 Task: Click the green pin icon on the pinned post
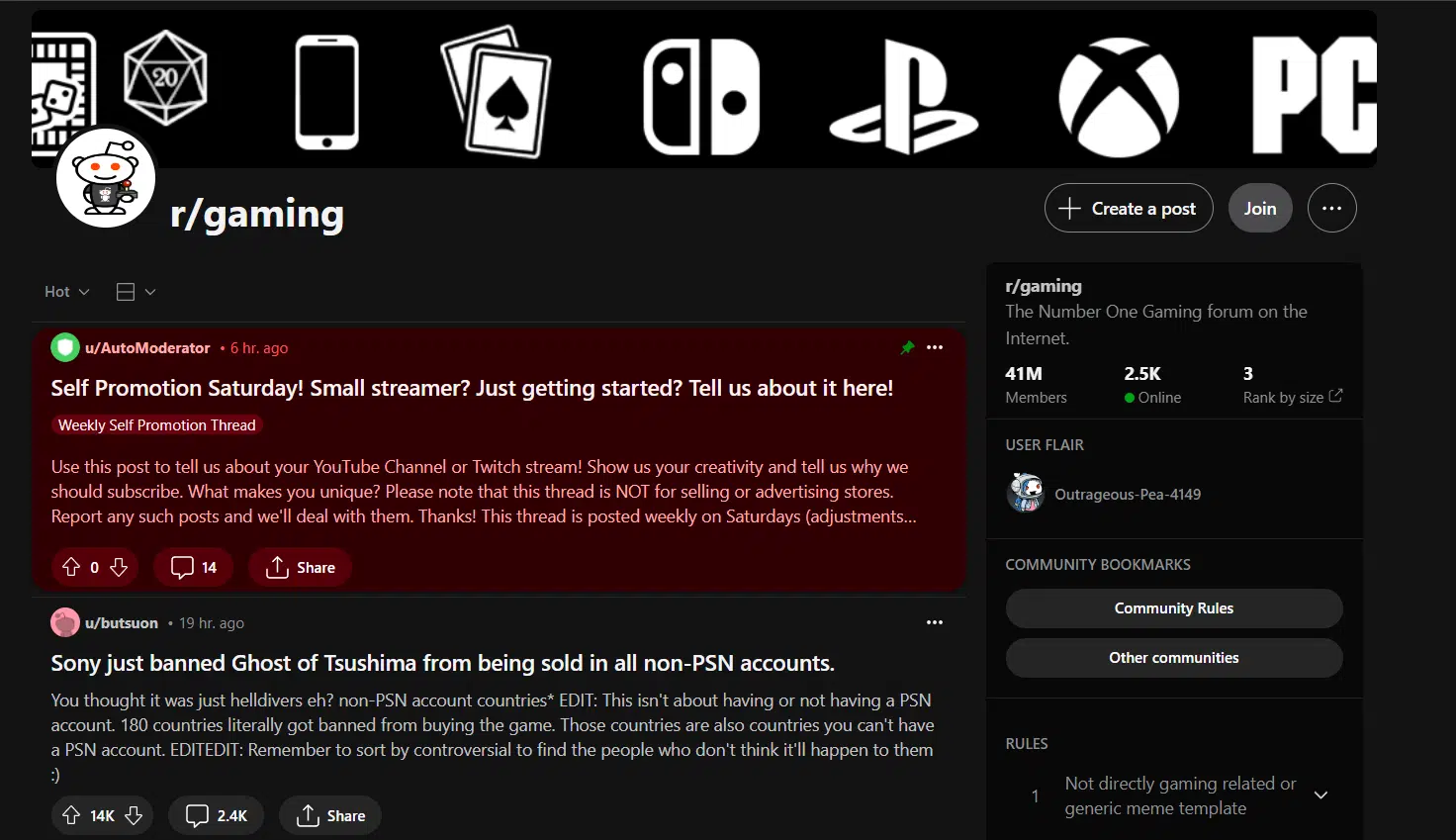click(x=907, y=347)
